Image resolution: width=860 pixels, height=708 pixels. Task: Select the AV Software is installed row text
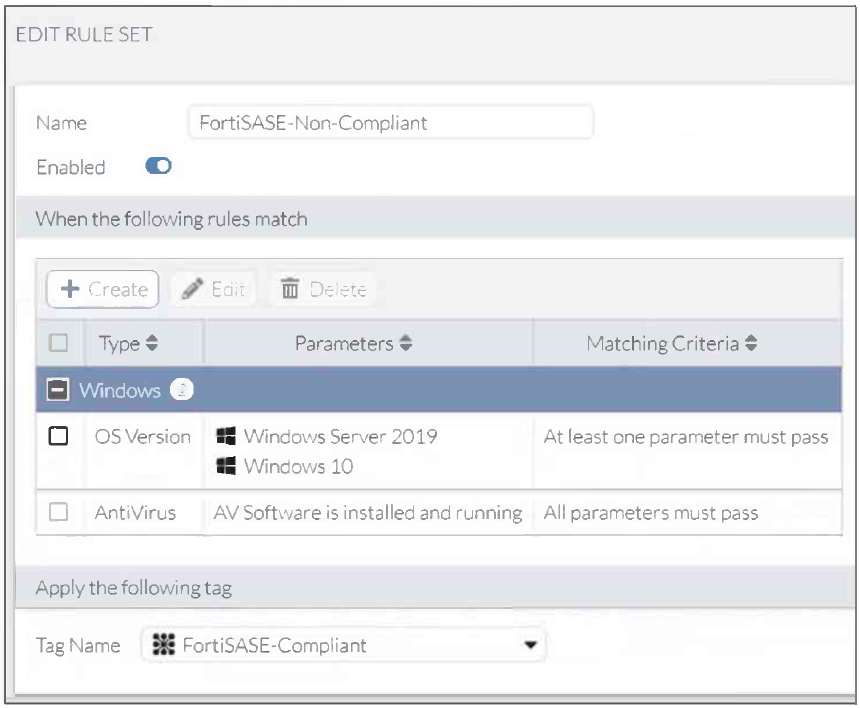368,513
